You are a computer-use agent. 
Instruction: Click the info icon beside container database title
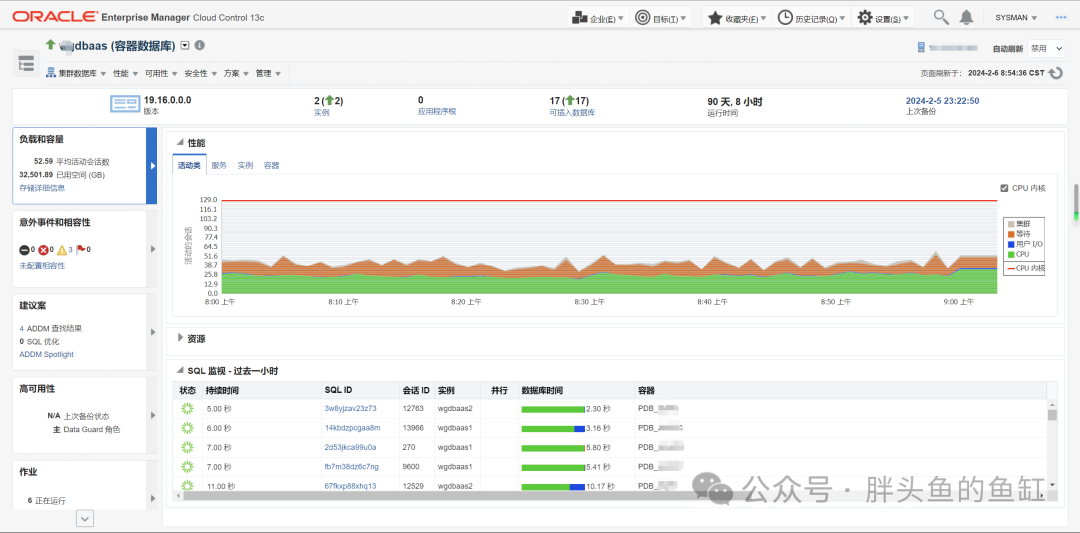click(x=200, y=45)
